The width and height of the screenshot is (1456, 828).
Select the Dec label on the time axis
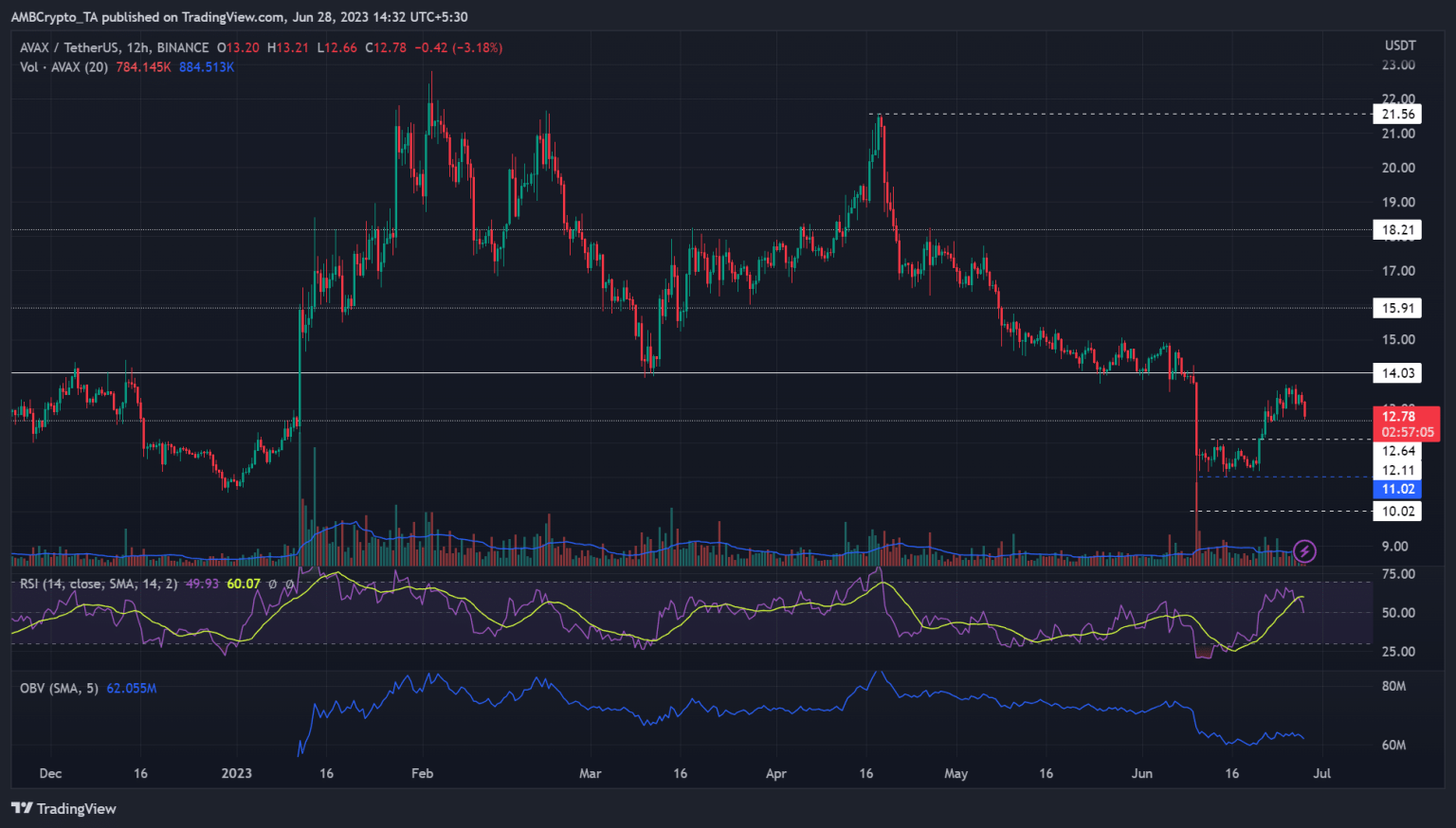[50, 773]
